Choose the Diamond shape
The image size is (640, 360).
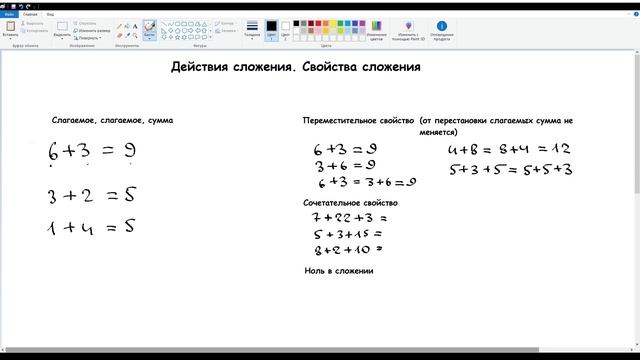(171, 31)
